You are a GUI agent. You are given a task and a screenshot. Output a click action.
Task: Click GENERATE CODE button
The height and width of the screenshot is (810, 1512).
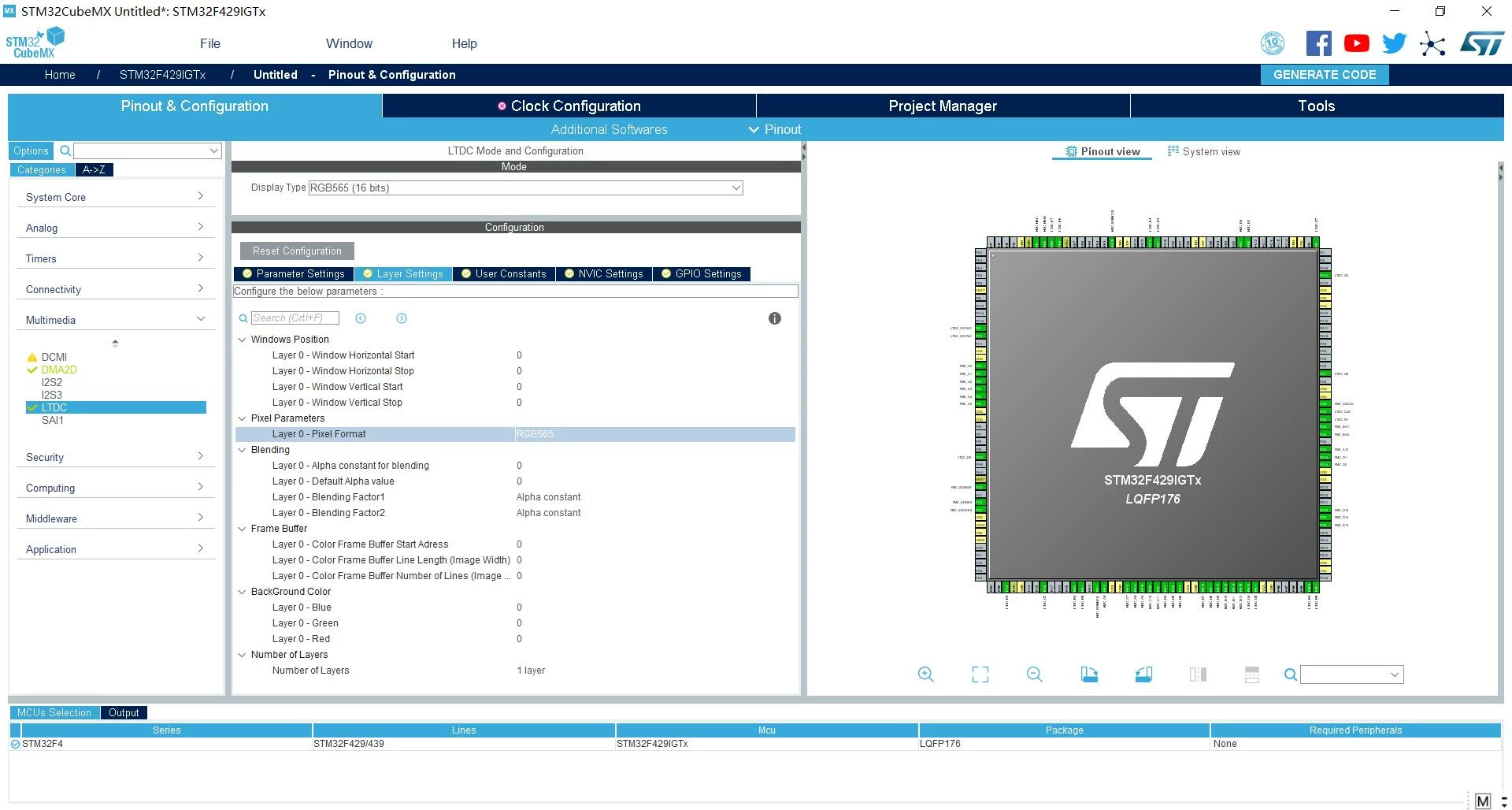(x=1325, y=75)
